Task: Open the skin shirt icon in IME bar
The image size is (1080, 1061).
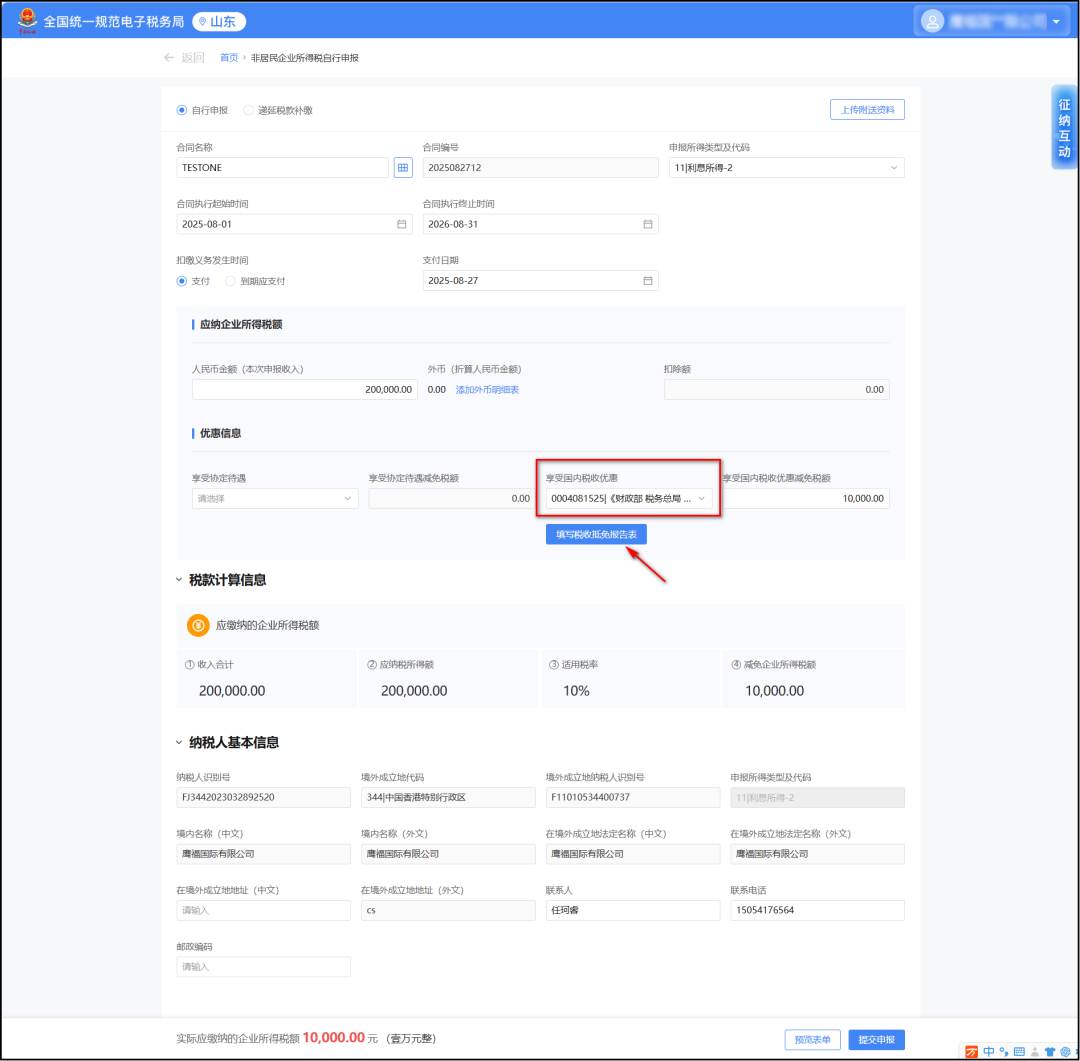Action: click(x=1050, y=1052)
